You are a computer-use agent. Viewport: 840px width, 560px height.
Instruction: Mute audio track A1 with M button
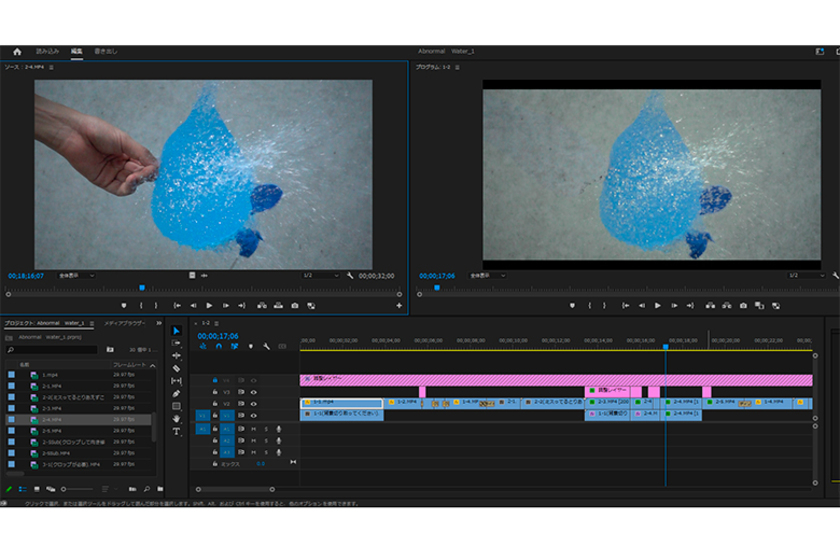coord(253,428)
